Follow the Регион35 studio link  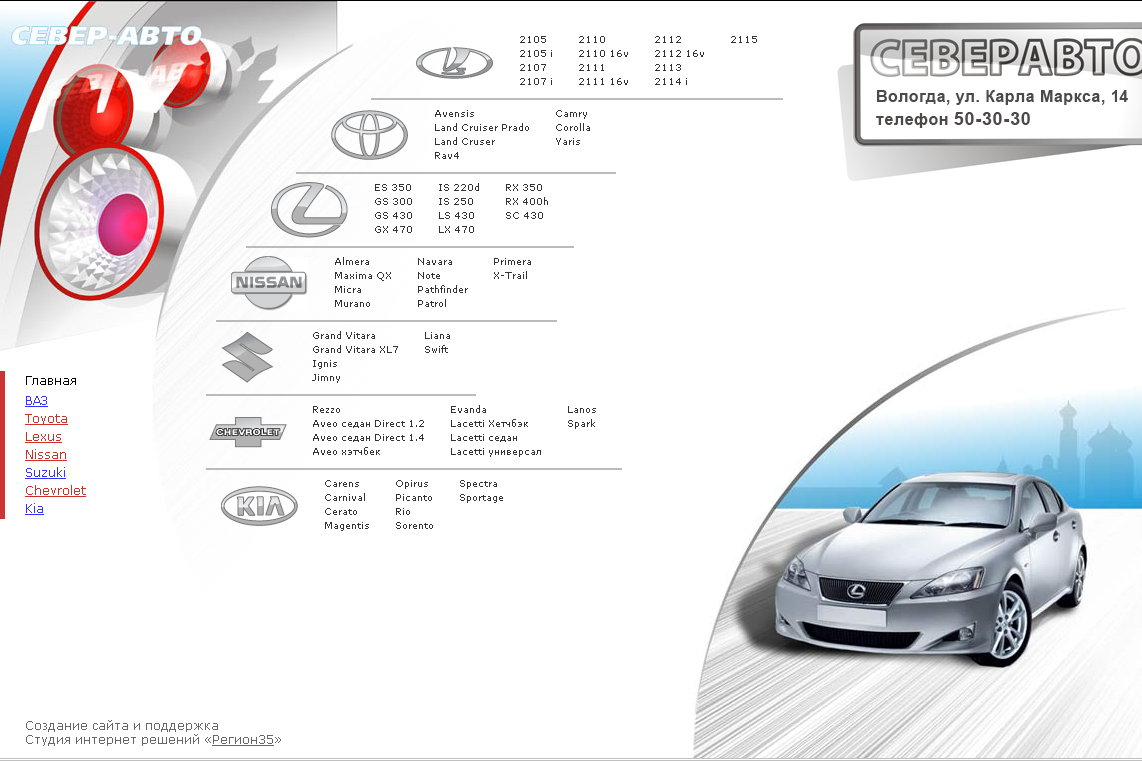coord(243,740)
